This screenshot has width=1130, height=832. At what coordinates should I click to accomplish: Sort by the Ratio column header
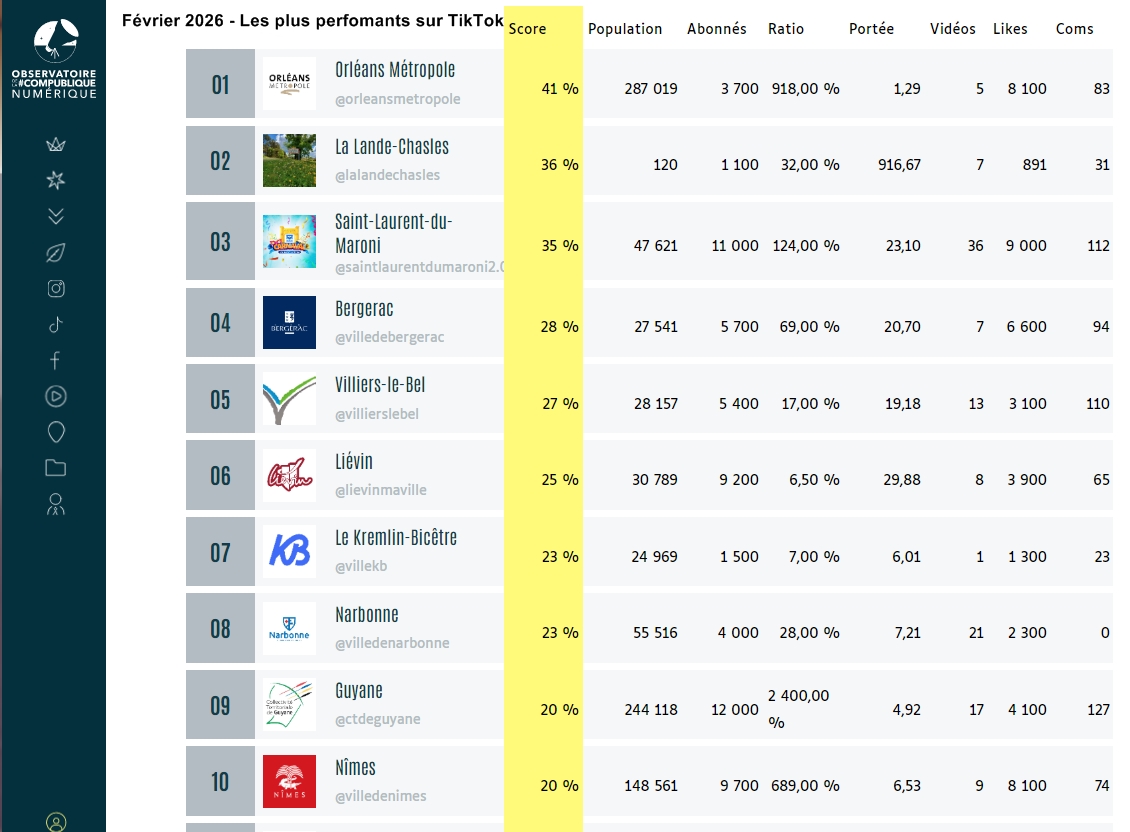click(x=786, y=29)
